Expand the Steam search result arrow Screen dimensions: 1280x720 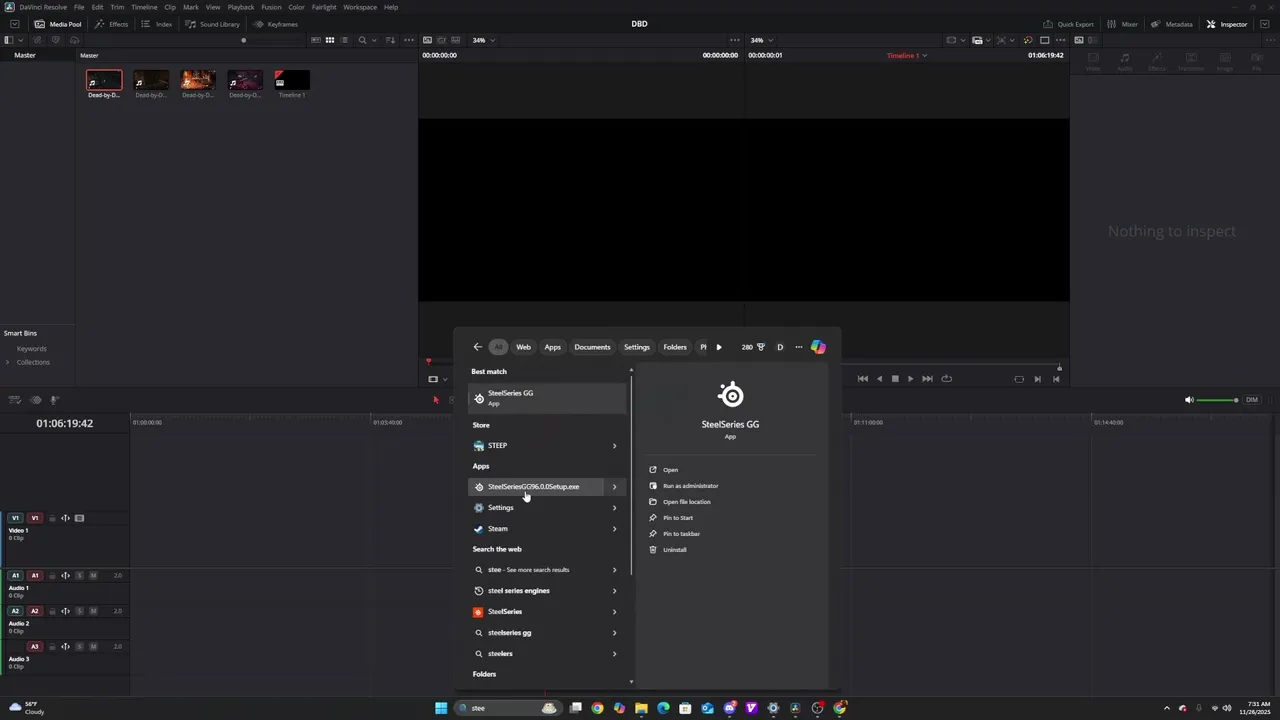[x=614, y=529]
